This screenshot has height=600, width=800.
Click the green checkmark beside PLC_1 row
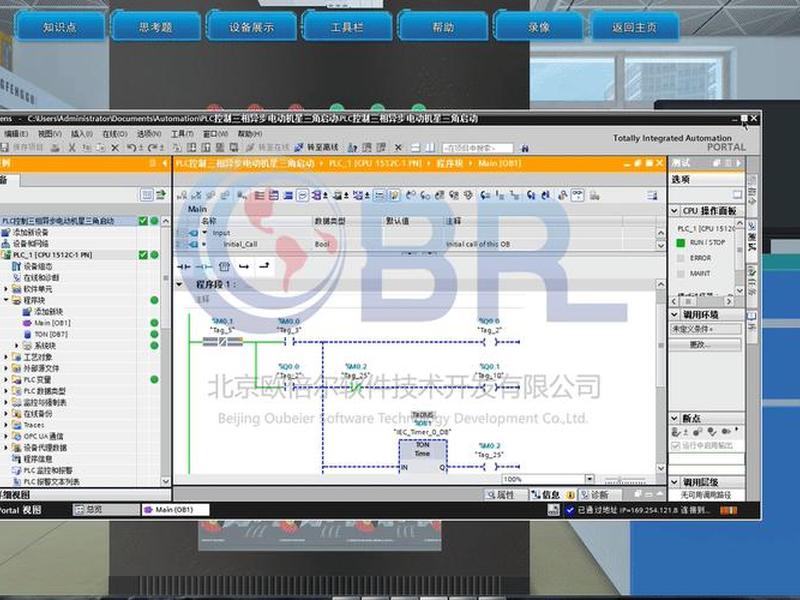143,255
